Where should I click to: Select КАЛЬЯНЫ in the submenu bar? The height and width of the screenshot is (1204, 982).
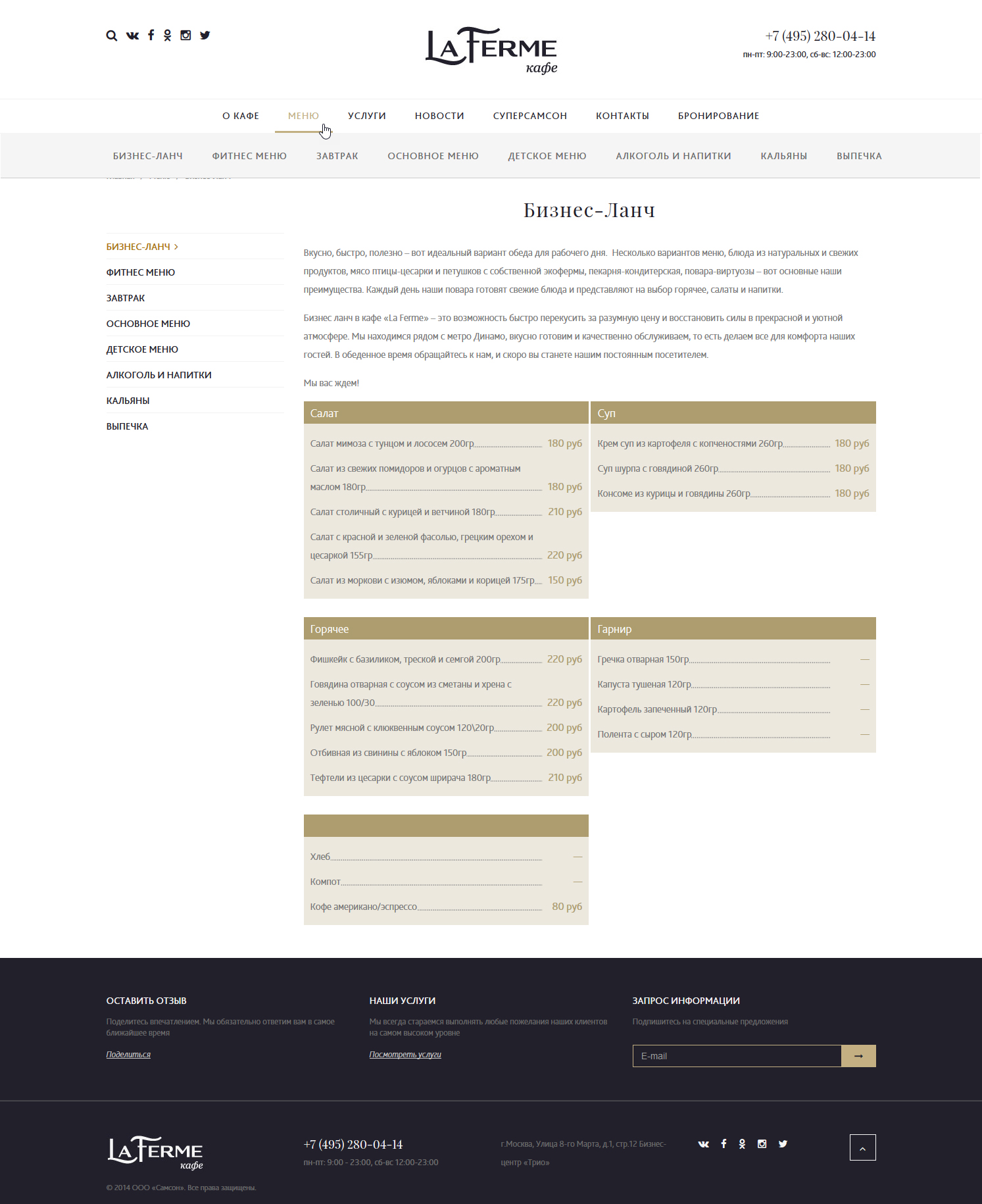point(783,156)
